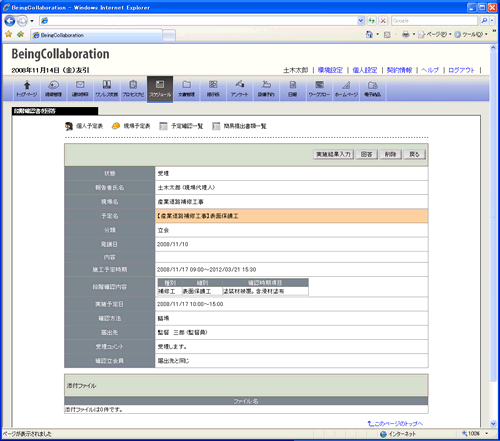Click the このページのトップへ link
Screen dimensions: 500x441
click(395, 423)
